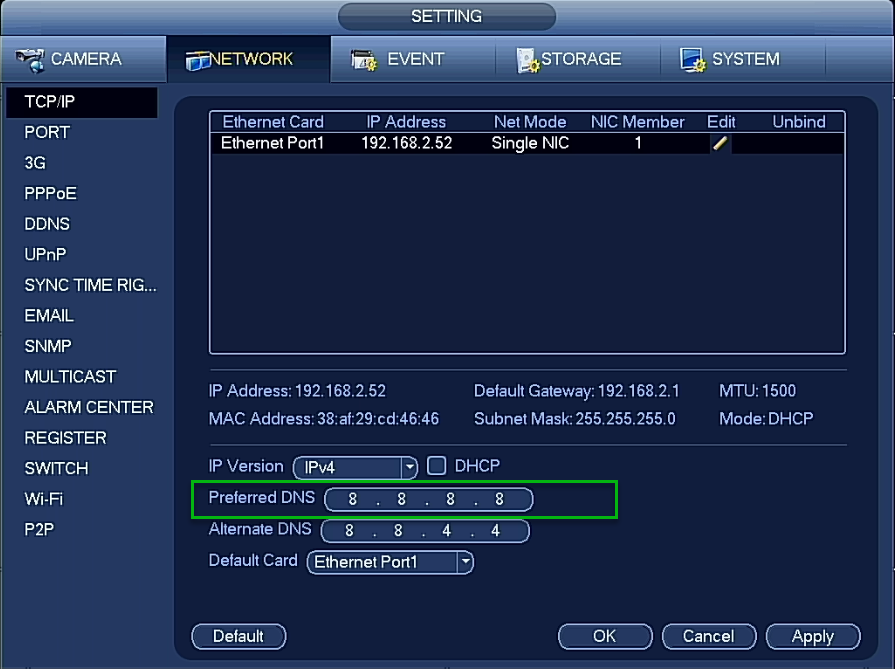Image resolution: width=895 pixels, height=669 pixels.
Task: Click the camera icon in the CAMERA tab
Action: click(x=30, y=61)
